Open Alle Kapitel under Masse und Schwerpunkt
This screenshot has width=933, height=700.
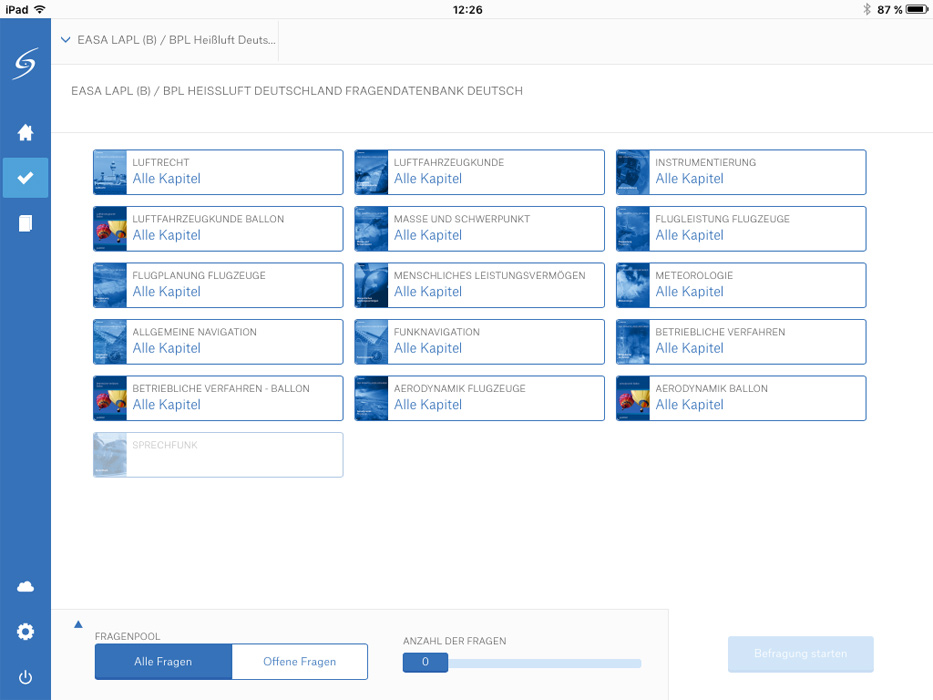coord(428,235)
